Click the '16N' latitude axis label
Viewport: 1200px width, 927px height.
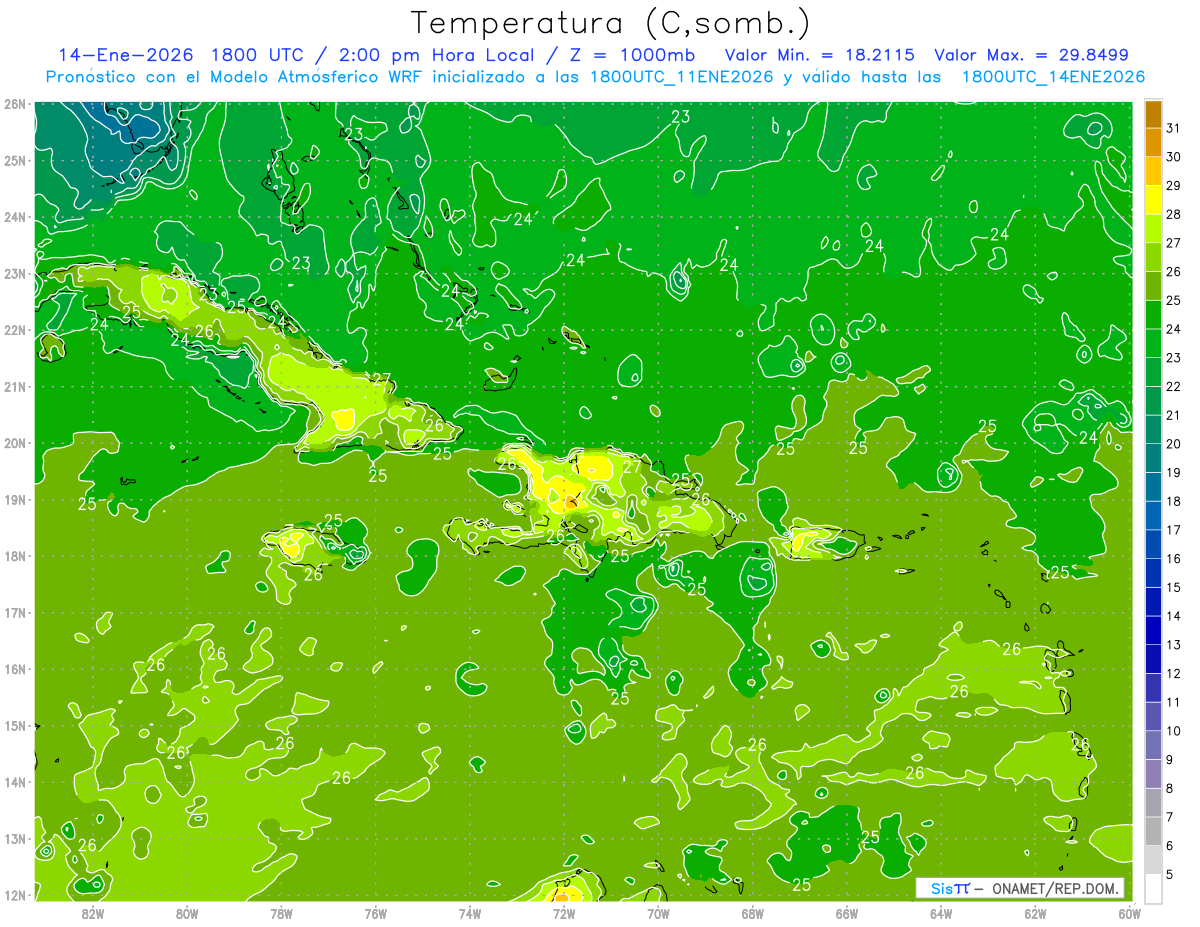coord(14,669)
